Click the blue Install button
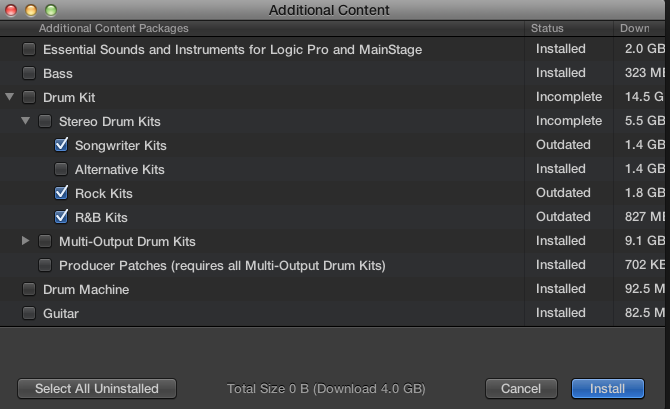Viewport: 670px width, 409px height. [x=607, y=388]
